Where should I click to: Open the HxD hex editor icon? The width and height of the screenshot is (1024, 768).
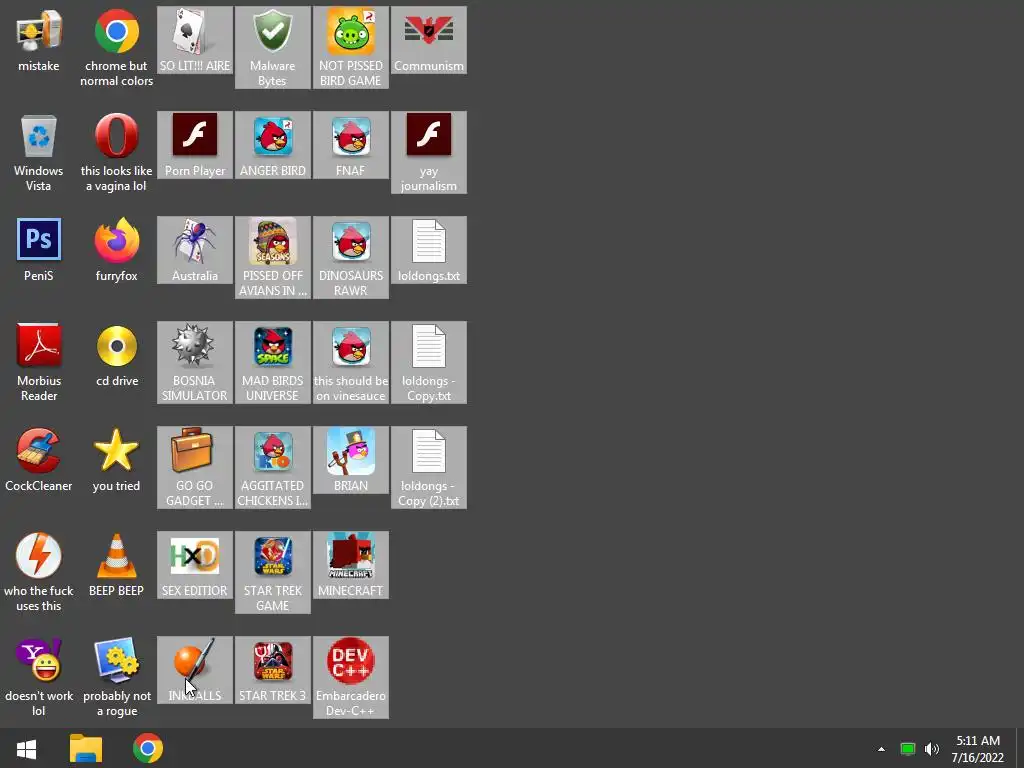195,566
